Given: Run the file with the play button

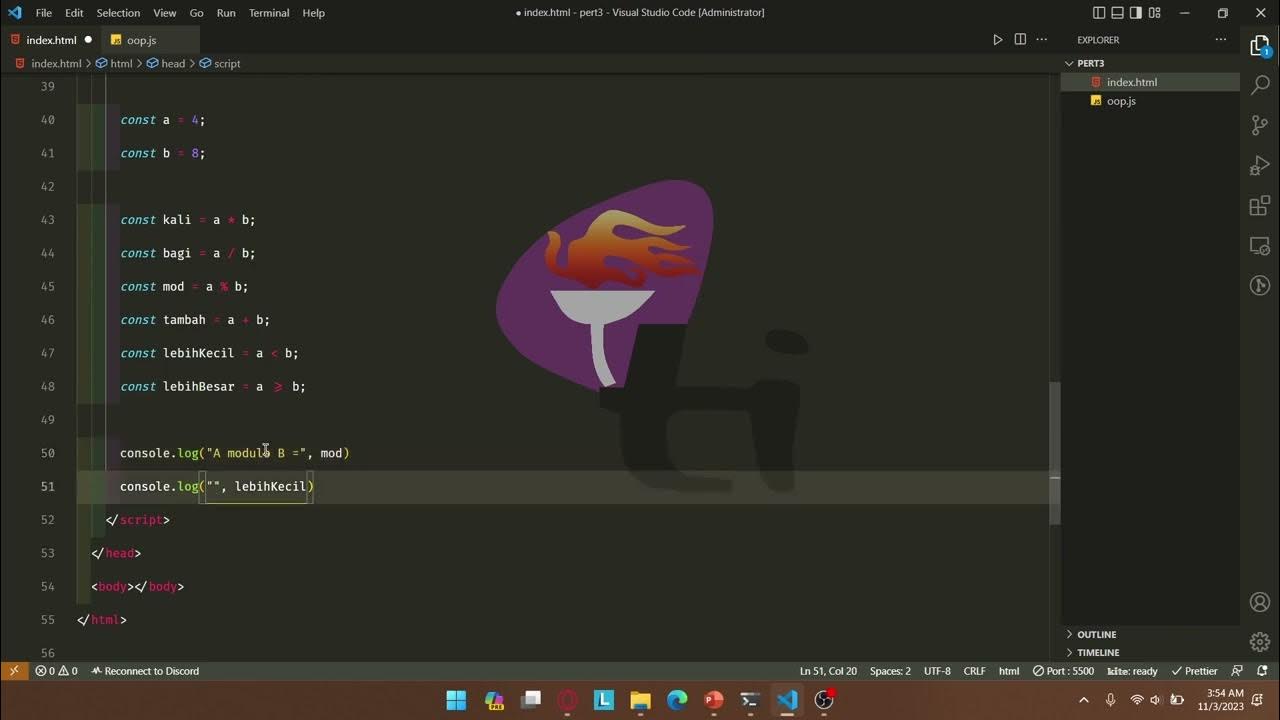Looking at the screenshot, I should coord(997,40).
